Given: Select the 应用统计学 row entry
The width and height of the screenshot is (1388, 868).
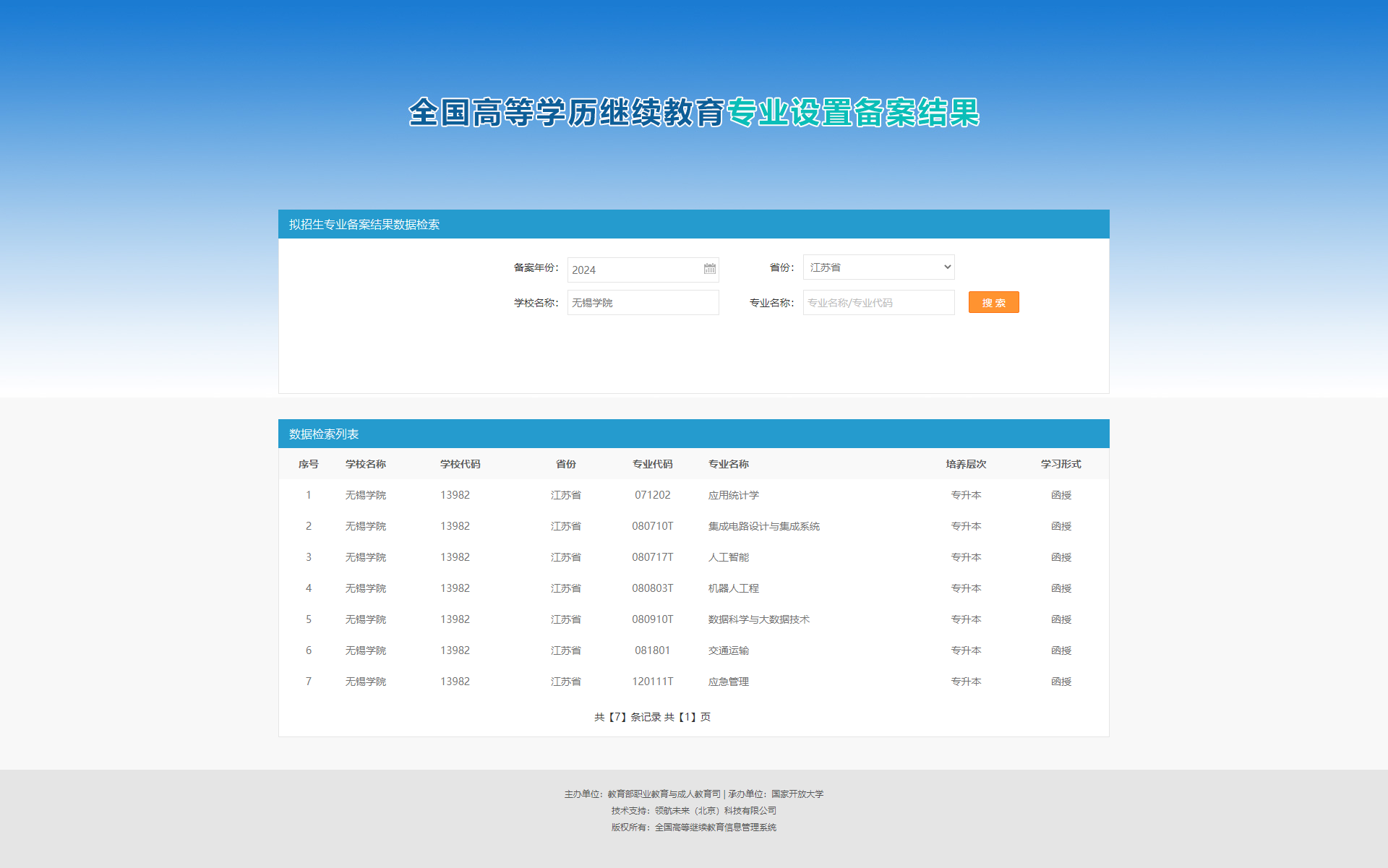Looking at the screenshot, I should tap(733, 495).
